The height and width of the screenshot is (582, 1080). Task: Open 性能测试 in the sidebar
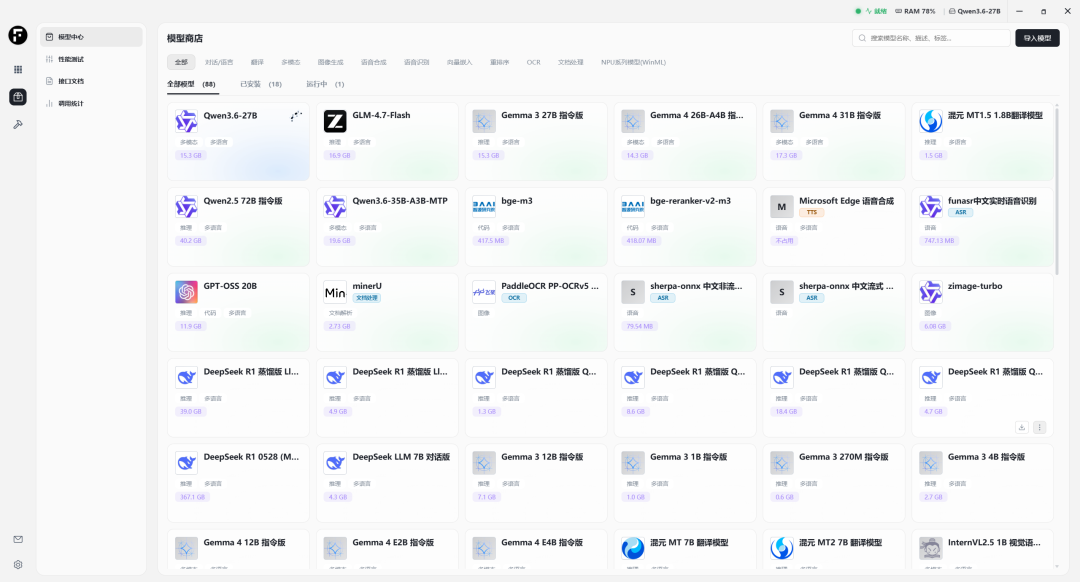(91, 59)
